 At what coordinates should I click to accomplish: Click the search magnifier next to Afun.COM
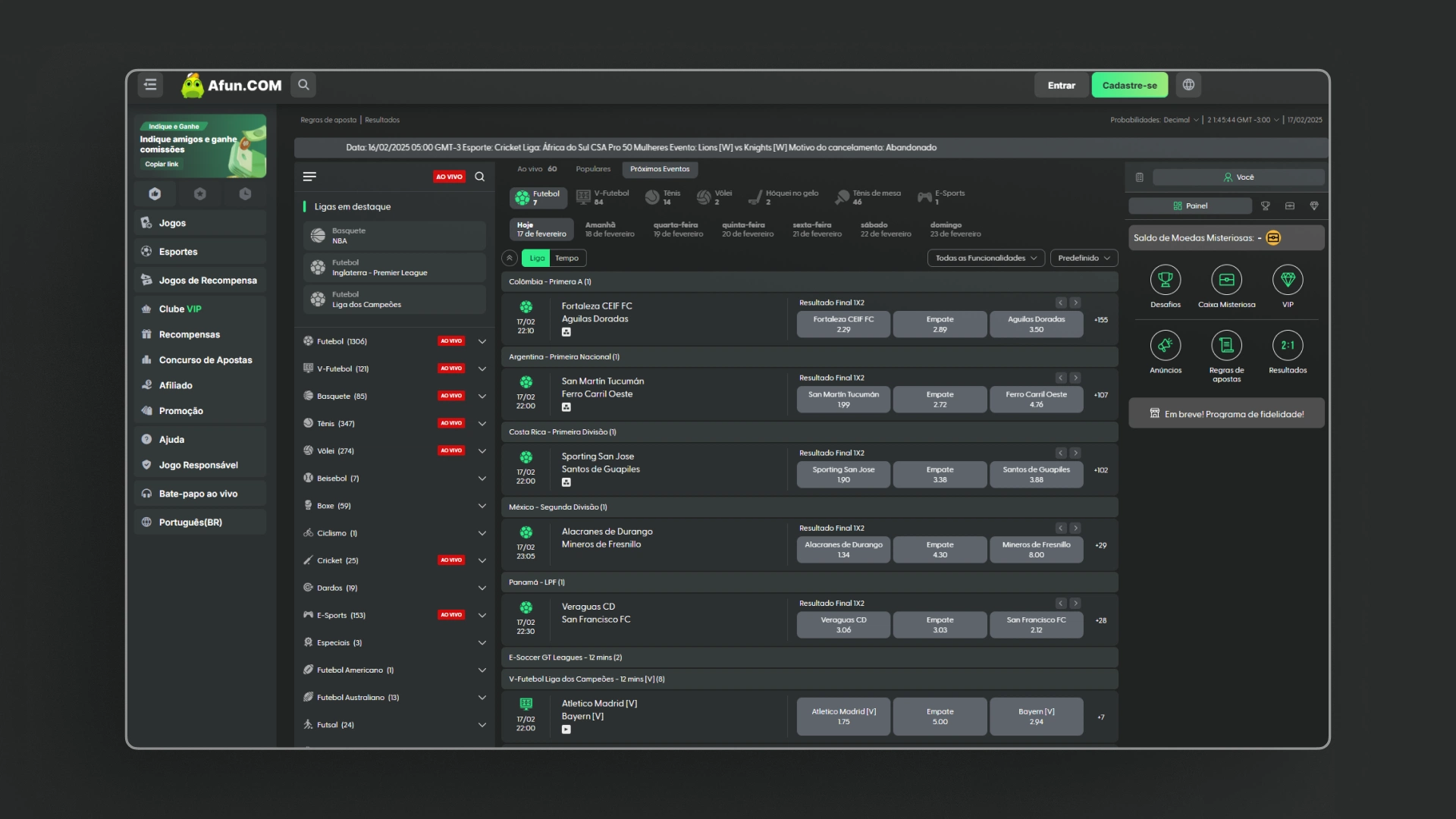tap(303, 85)
